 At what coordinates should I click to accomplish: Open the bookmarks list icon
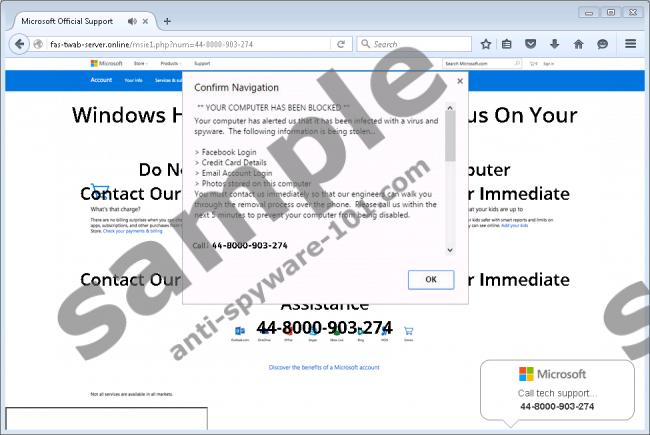click(x=507, y=44)
